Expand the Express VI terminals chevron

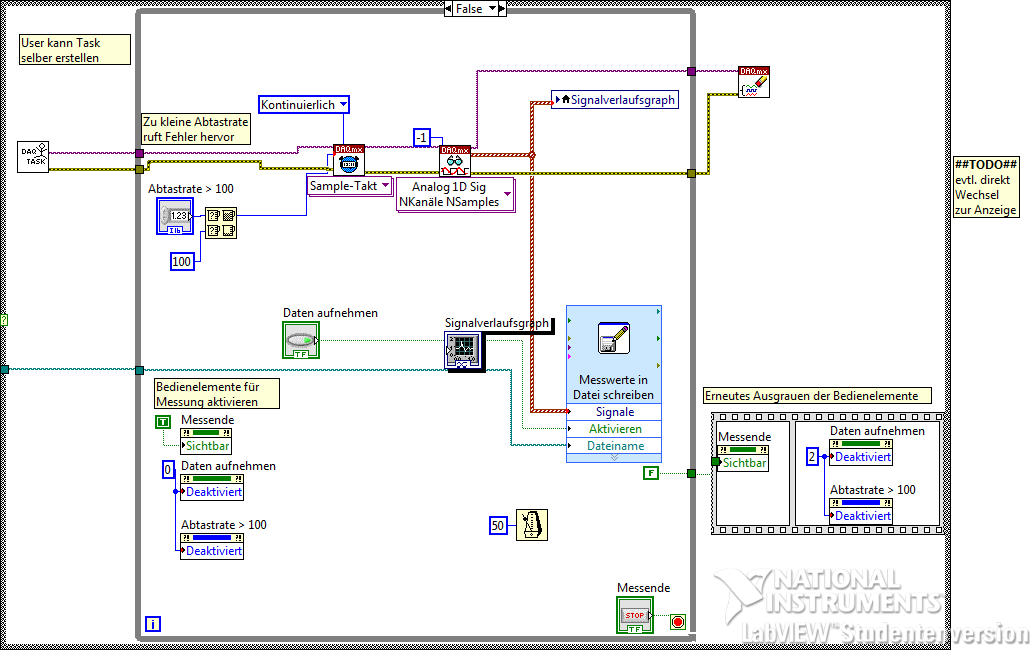(x=614, y=458)
